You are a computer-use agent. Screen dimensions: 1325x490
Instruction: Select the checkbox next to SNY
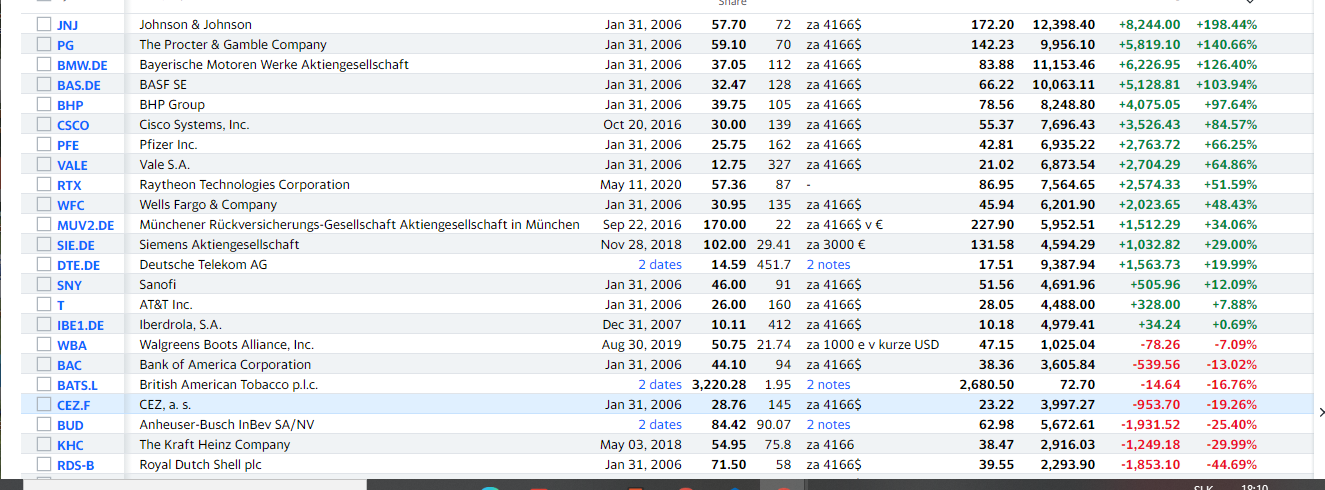point(43,284)
